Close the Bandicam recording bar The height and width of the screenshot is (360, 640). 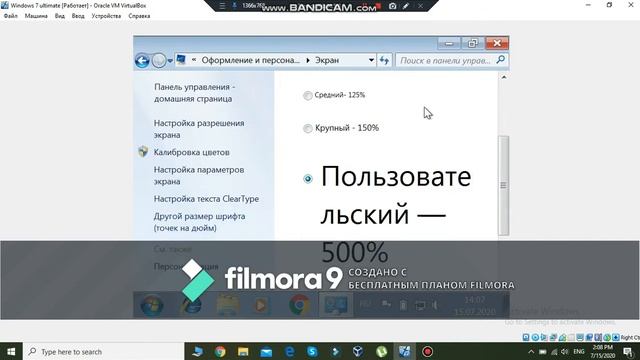point(420,6)
